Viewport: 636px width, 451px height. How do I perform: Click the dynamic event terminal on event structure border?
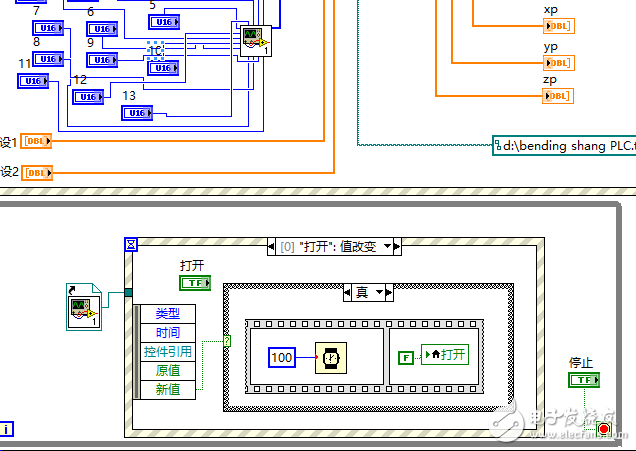(x=128, y=292)
